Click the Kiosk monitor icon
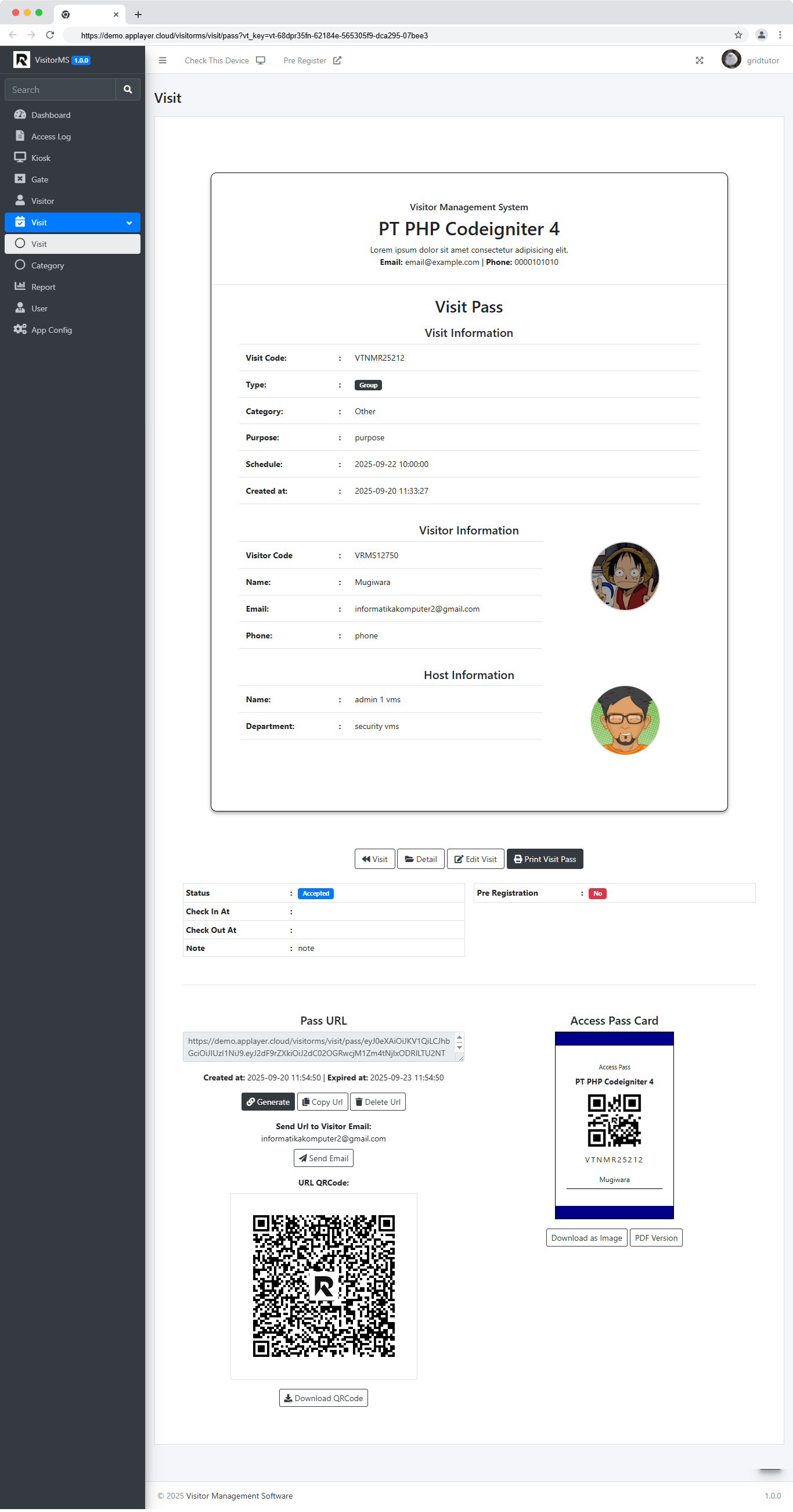The image size is (793, 1512). [x=20, y=157]
